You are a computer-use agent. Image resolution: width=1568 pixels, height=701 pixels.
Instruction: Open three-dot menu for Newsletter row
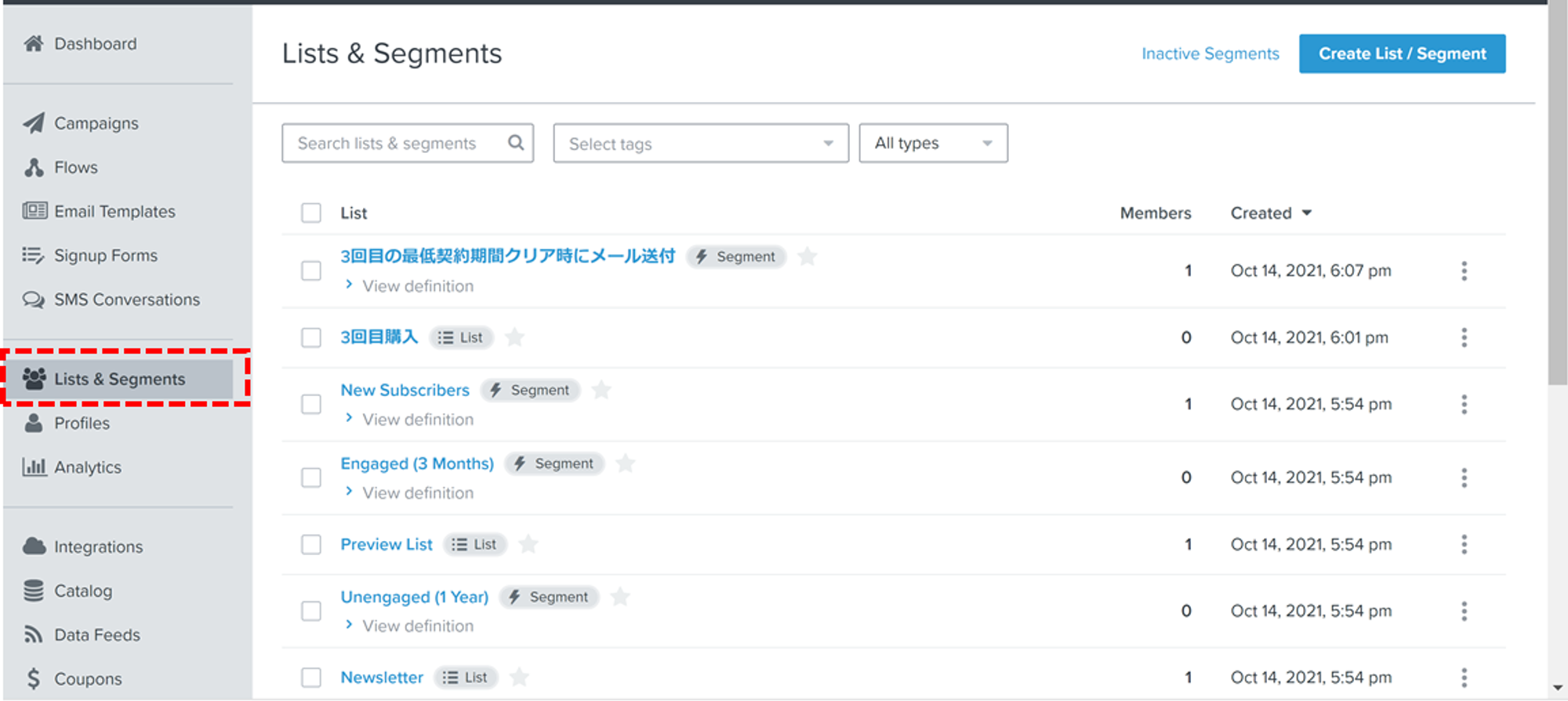pyautogui.click(x=1463, y=677)
